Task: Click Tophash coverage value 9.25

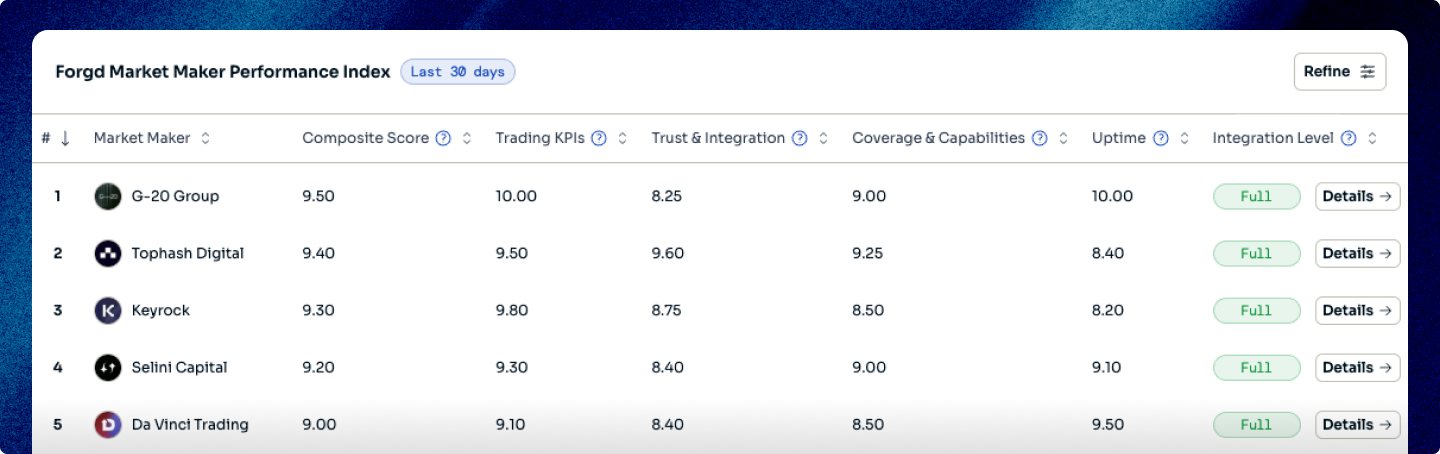Action: (x=869, y=254)
